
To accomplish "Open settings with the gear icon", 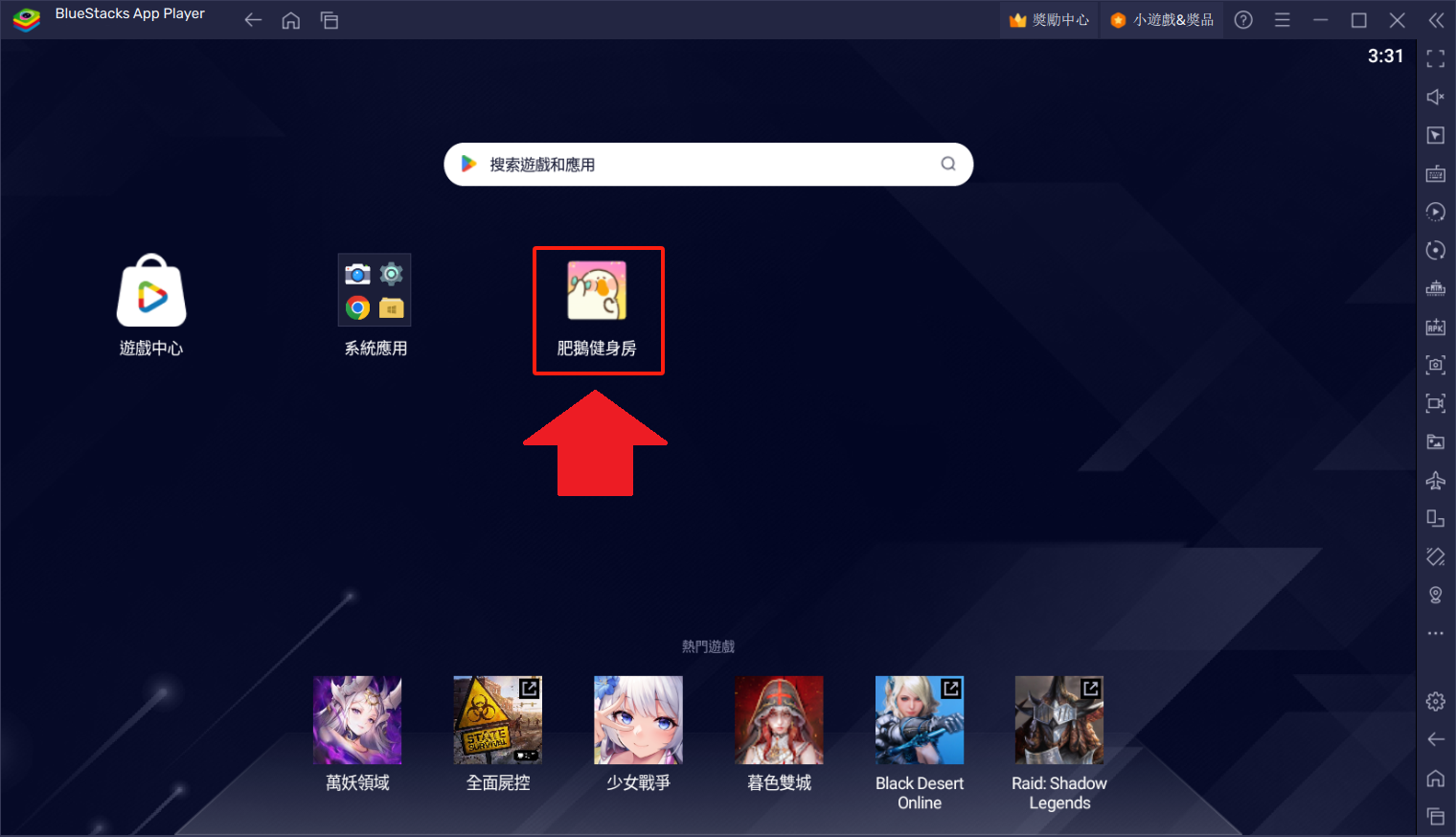I will click(x=1435, y=701).
